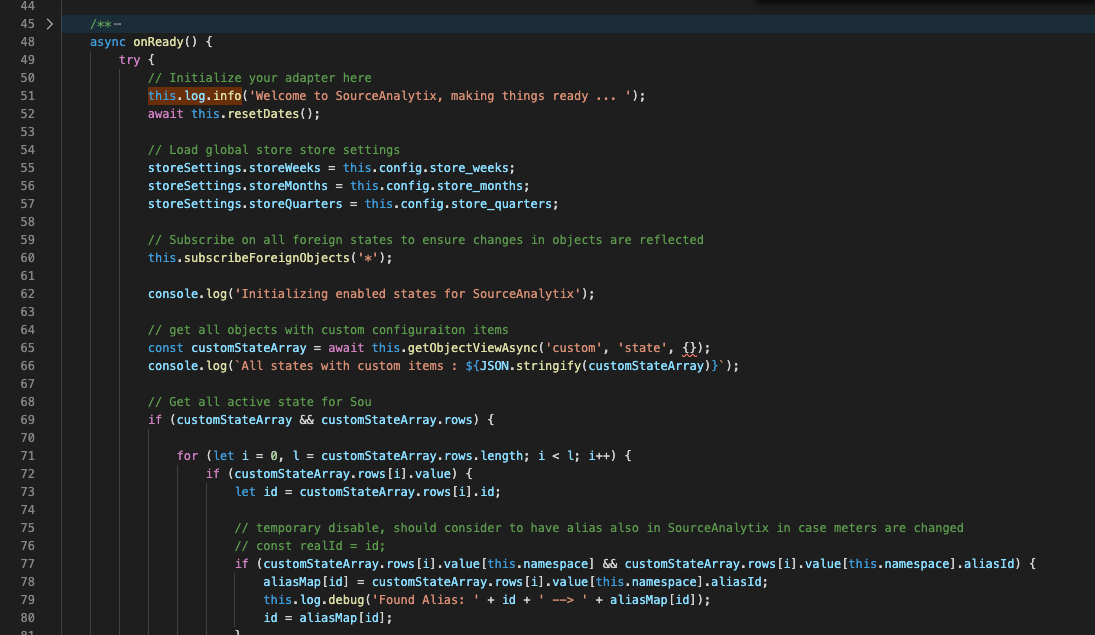
Task: Click the 'onReady' function name
Action: (x=159, y=42)
